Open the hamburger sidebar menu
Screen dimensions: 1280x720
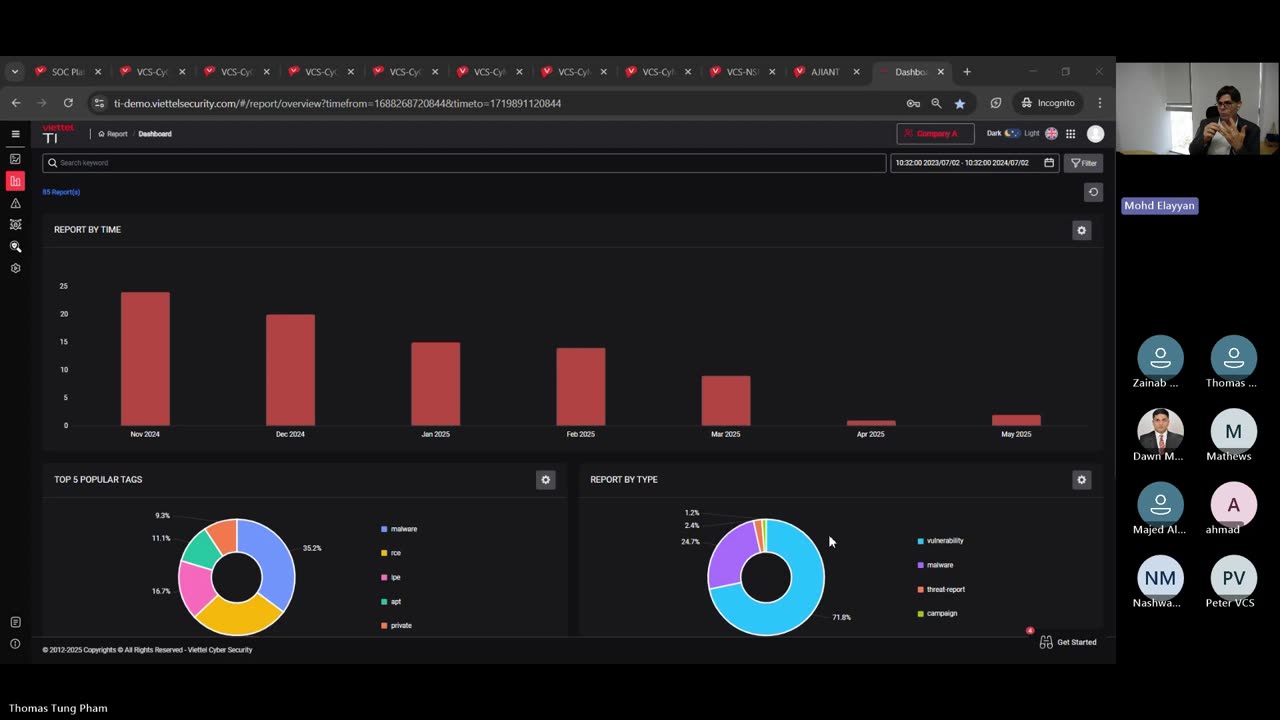15,134
